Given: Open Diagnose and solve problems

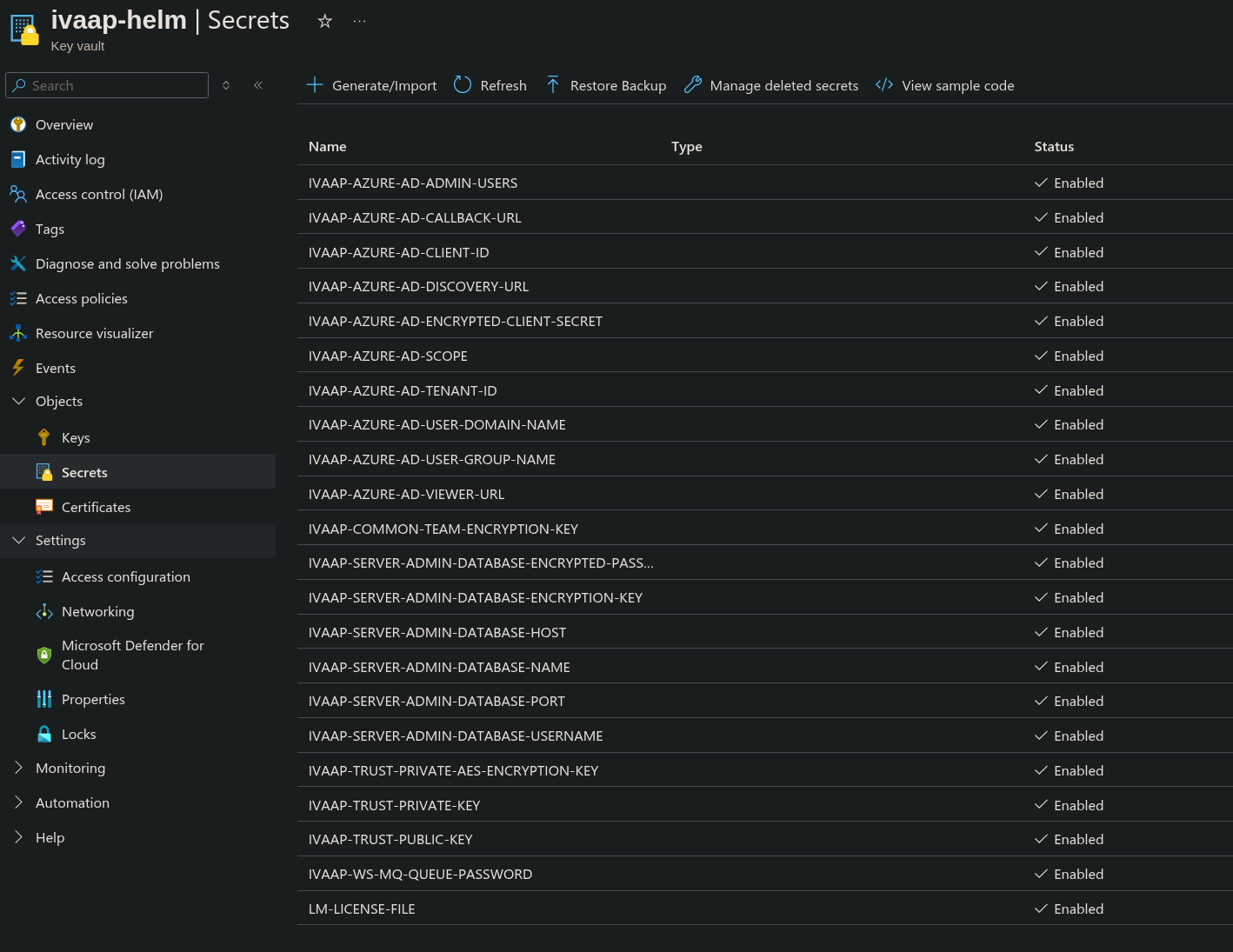Looking at the screenshot, I should coord(127,263).
